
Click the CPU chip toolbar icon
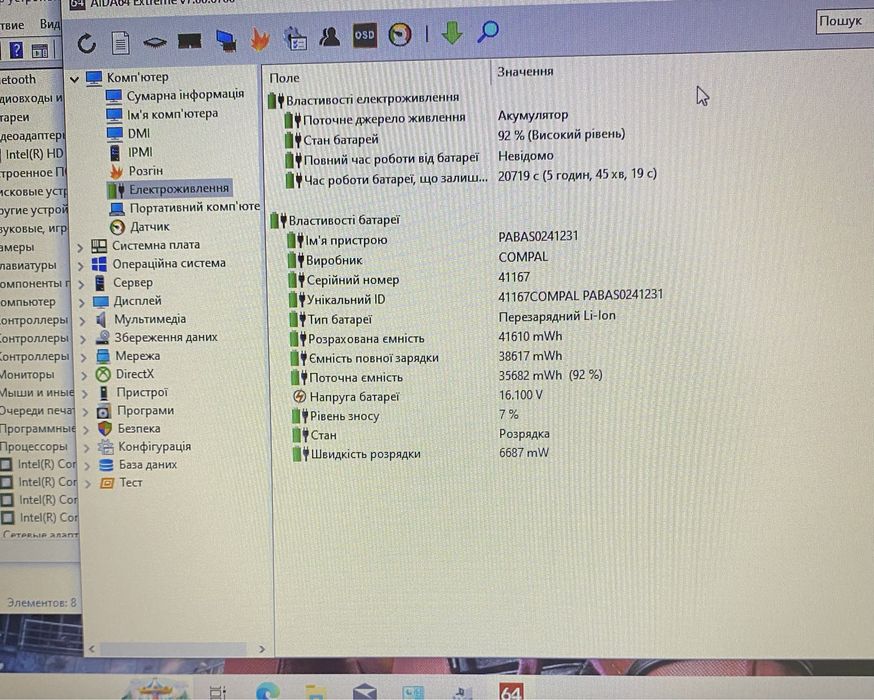[155, 42]
